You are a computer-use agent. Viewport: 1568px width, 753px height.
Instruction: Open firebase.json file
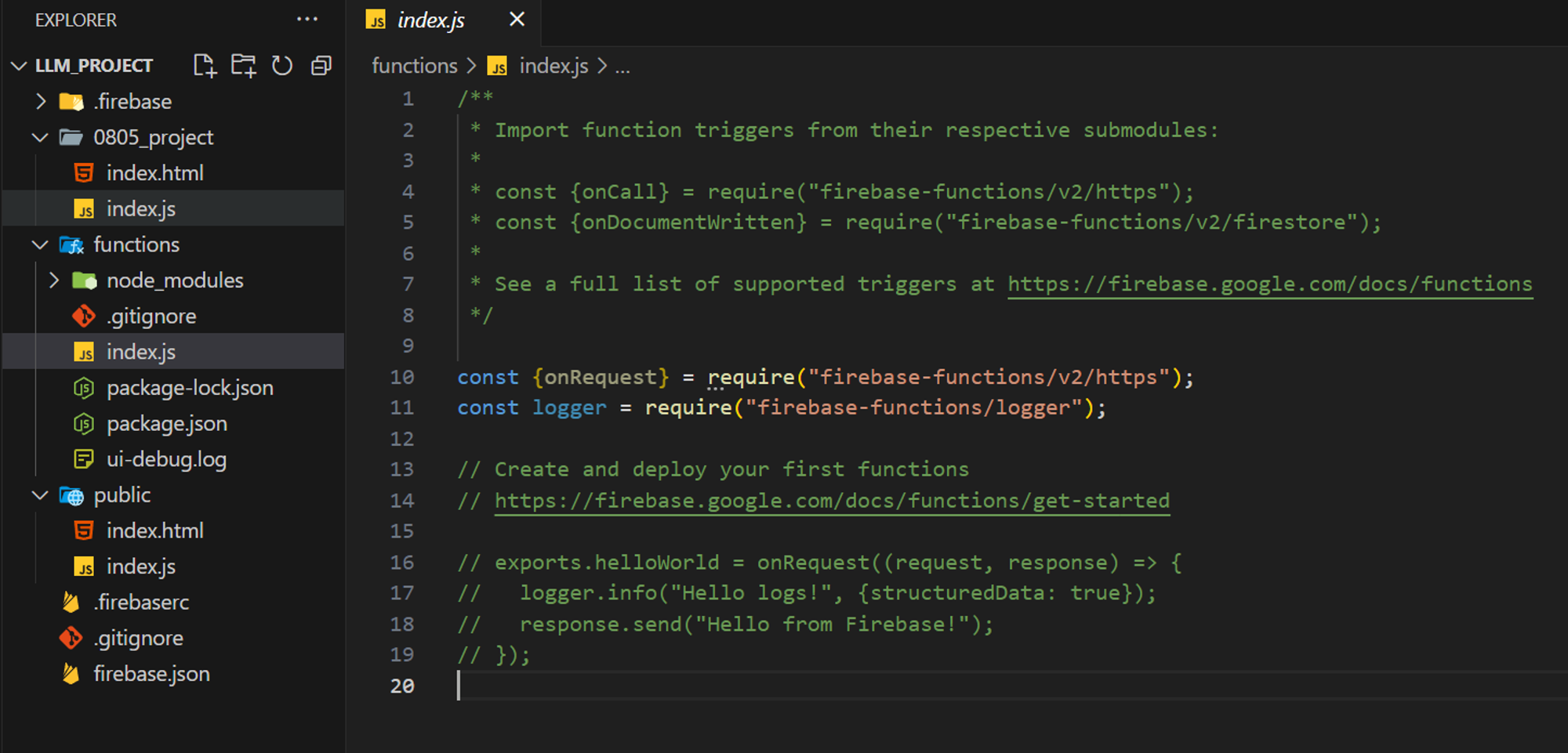click(x=151, y=674)
